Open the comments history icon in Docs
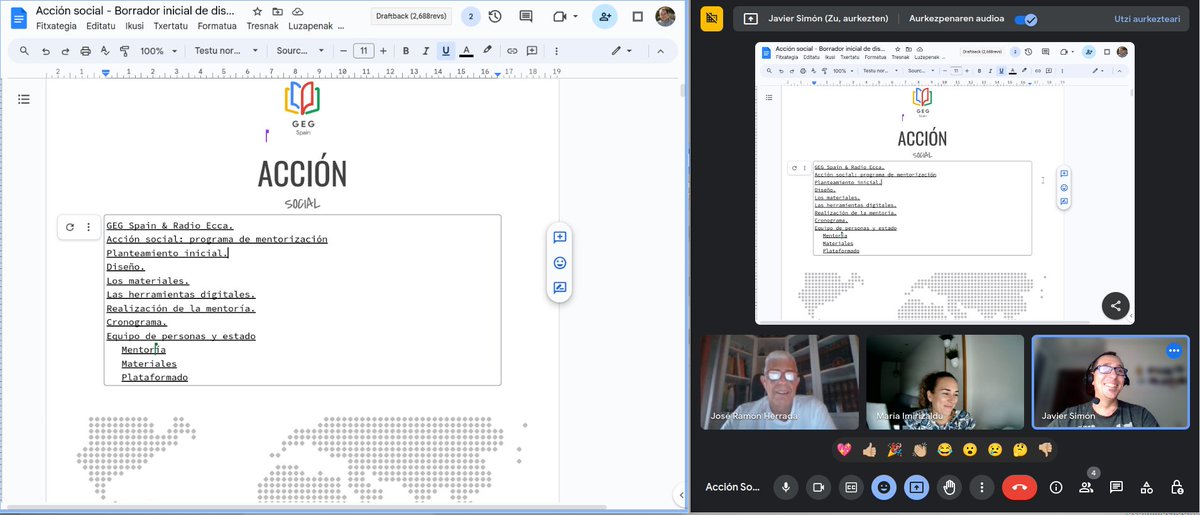 pyautogui.click(x=526, y=17)
